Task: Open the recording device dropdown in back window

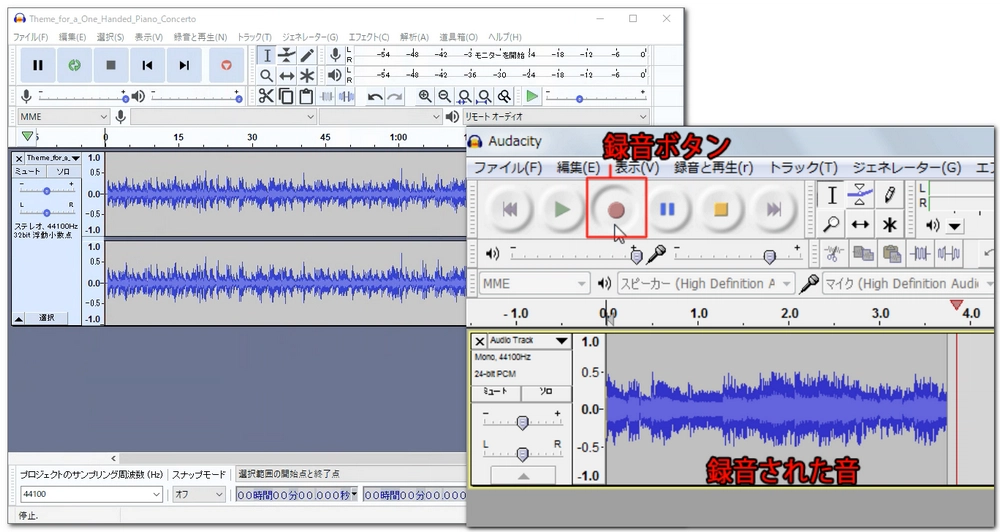Action: (223, 117)
